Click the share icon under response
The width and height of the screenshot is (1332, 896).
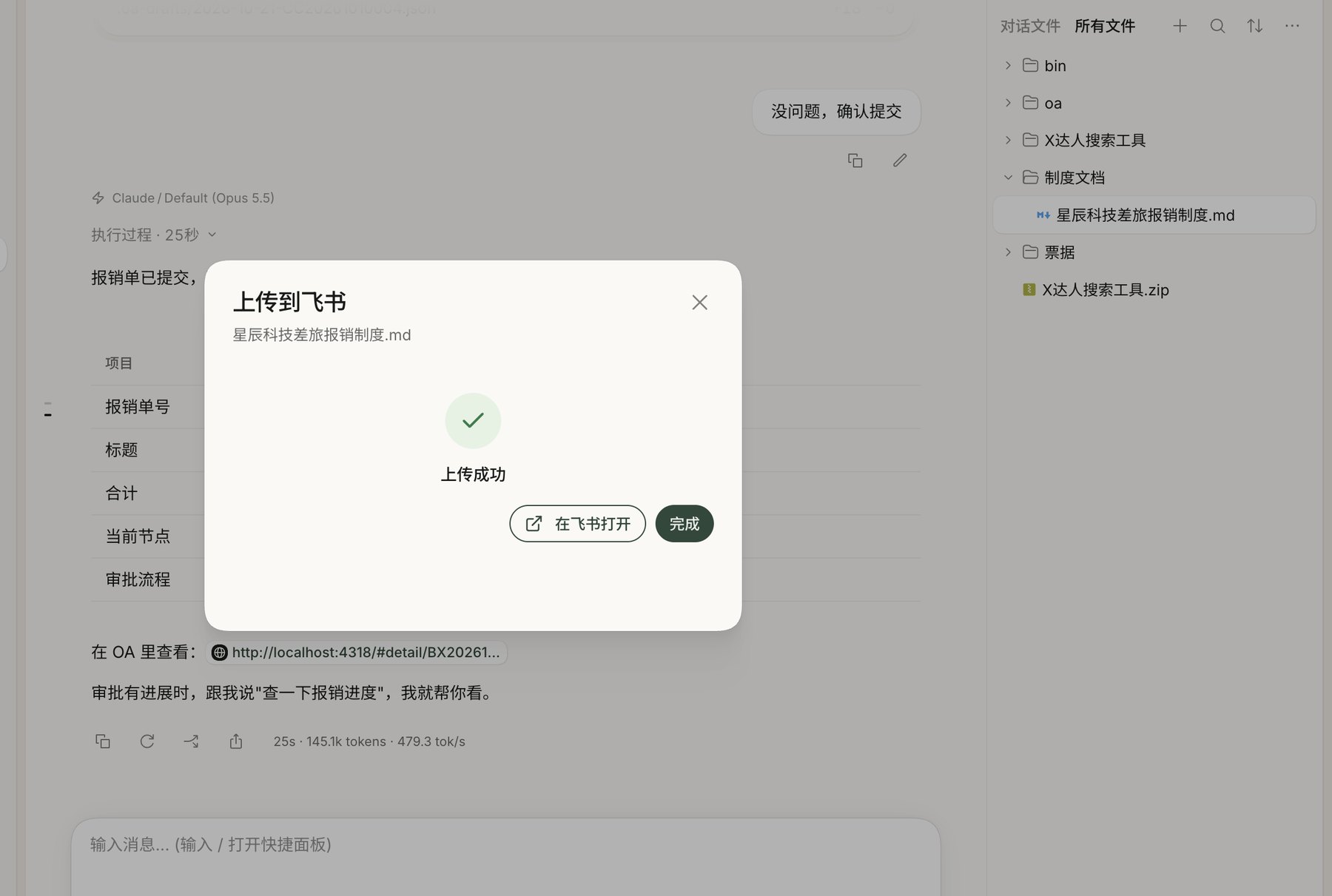tap(236, 741)
